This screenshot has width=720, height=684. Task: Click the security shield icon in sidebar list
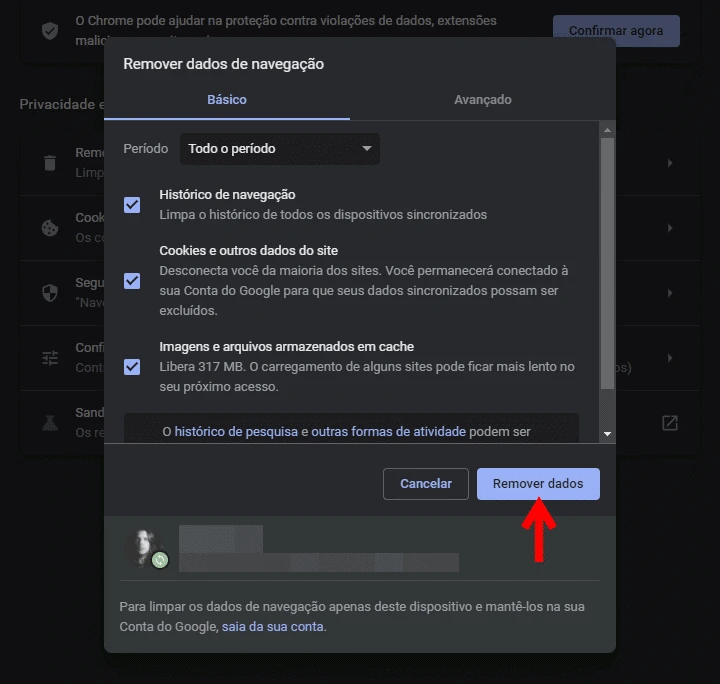point(49,293)
